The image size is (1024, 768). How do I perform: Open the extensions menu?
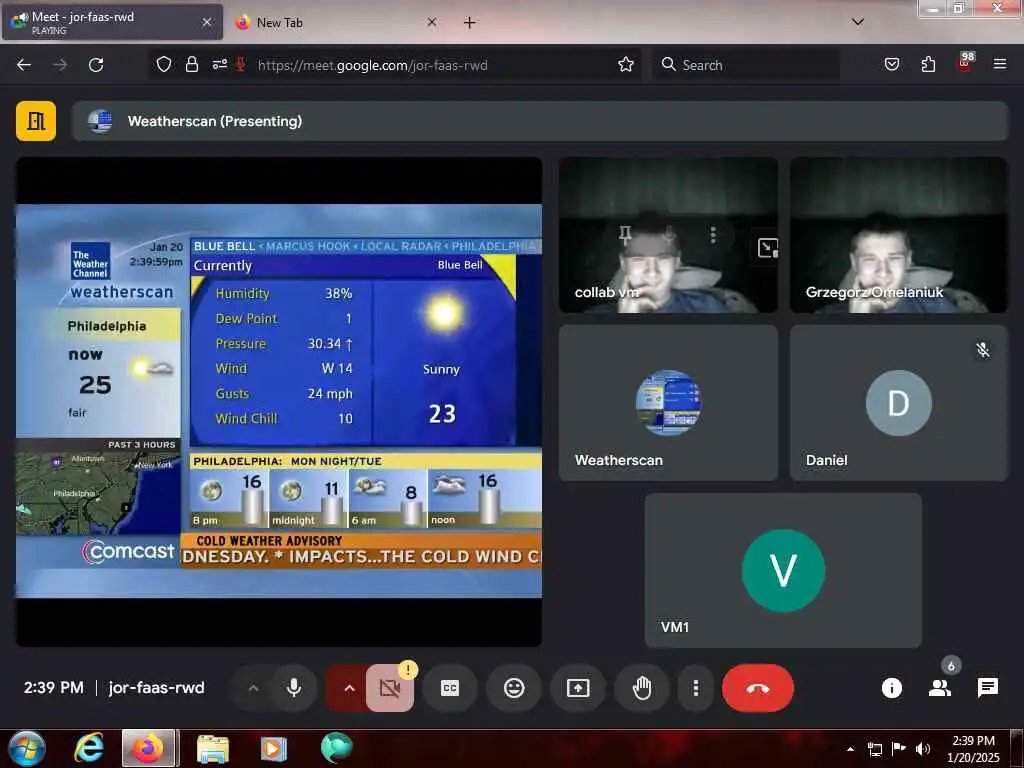point(928,64)
